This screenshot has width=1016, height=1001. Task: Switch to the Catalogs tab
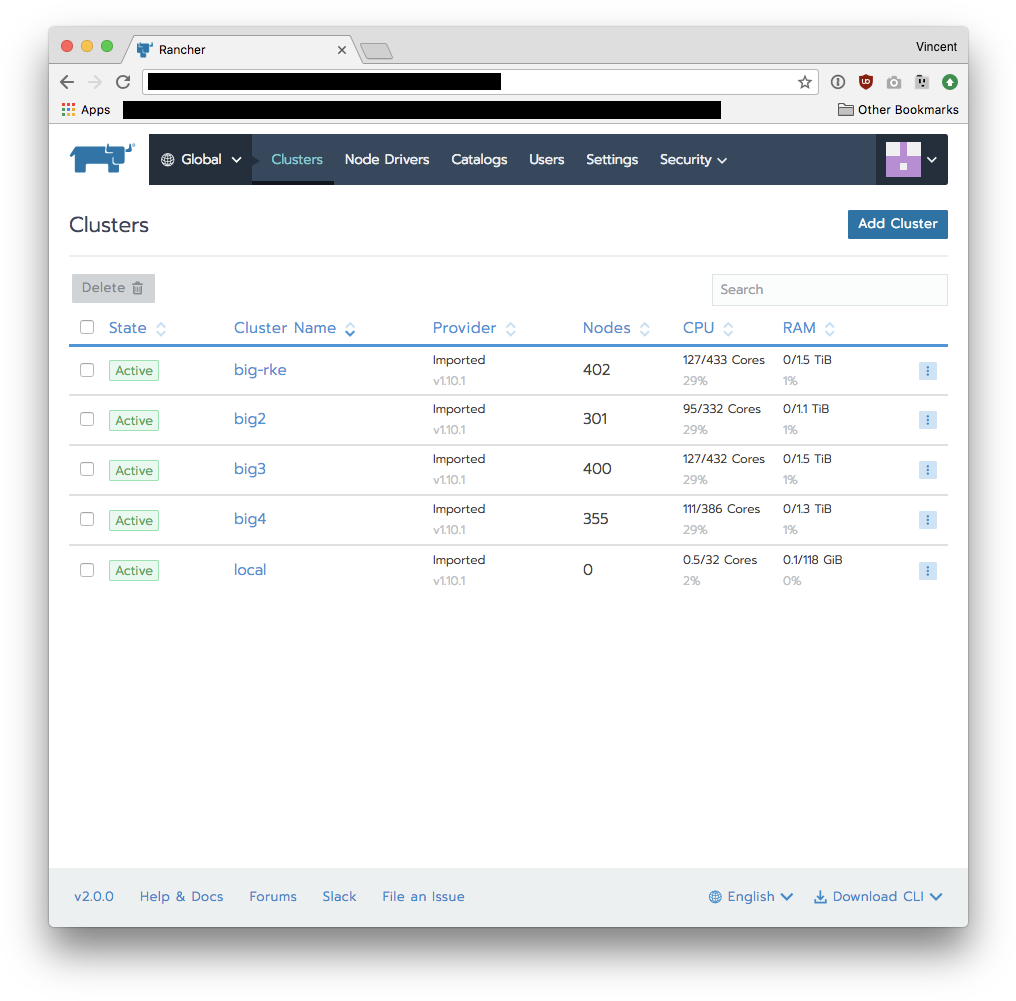[x=479, y=160]
